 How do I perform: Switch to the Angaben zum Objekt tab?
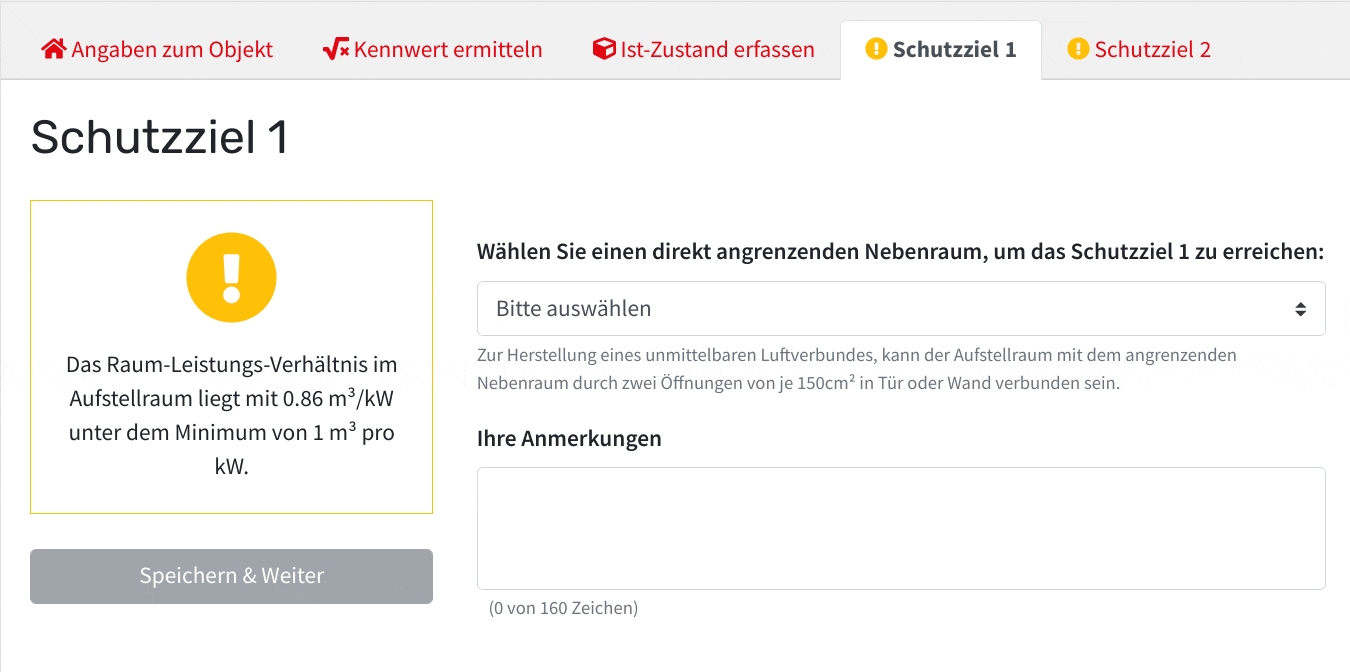pyautogui.click(x=157, y=49)
